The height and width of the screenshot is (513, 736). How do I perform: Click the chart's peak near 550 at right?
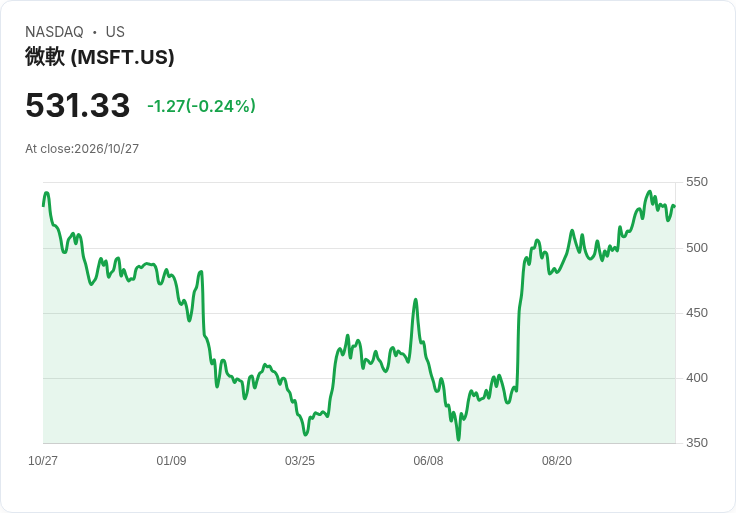[650, 191]
